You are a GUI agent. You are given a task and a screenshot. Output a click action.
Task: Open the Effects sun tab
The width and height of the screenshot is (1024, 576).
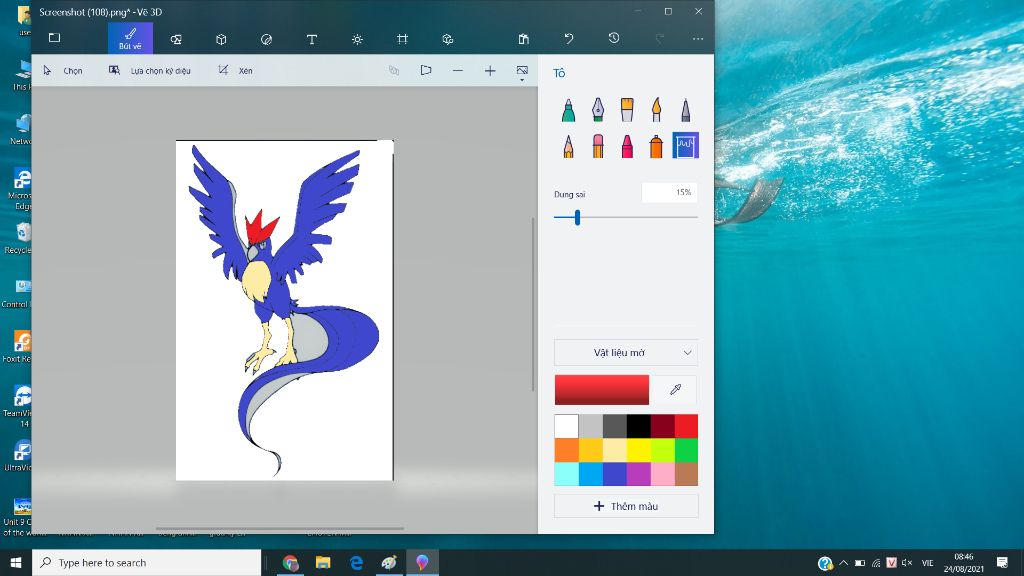coord(357,39)
